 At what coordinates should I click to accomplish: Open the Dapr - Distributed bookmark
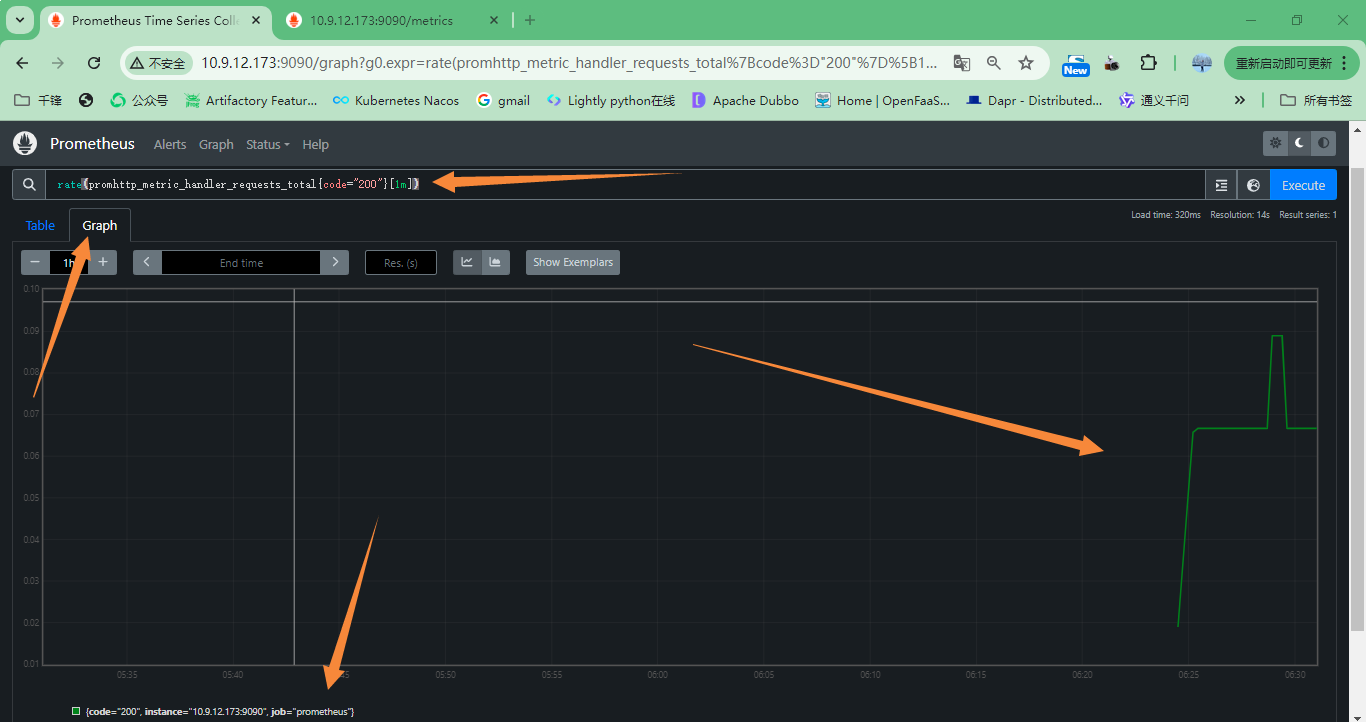1034,100
